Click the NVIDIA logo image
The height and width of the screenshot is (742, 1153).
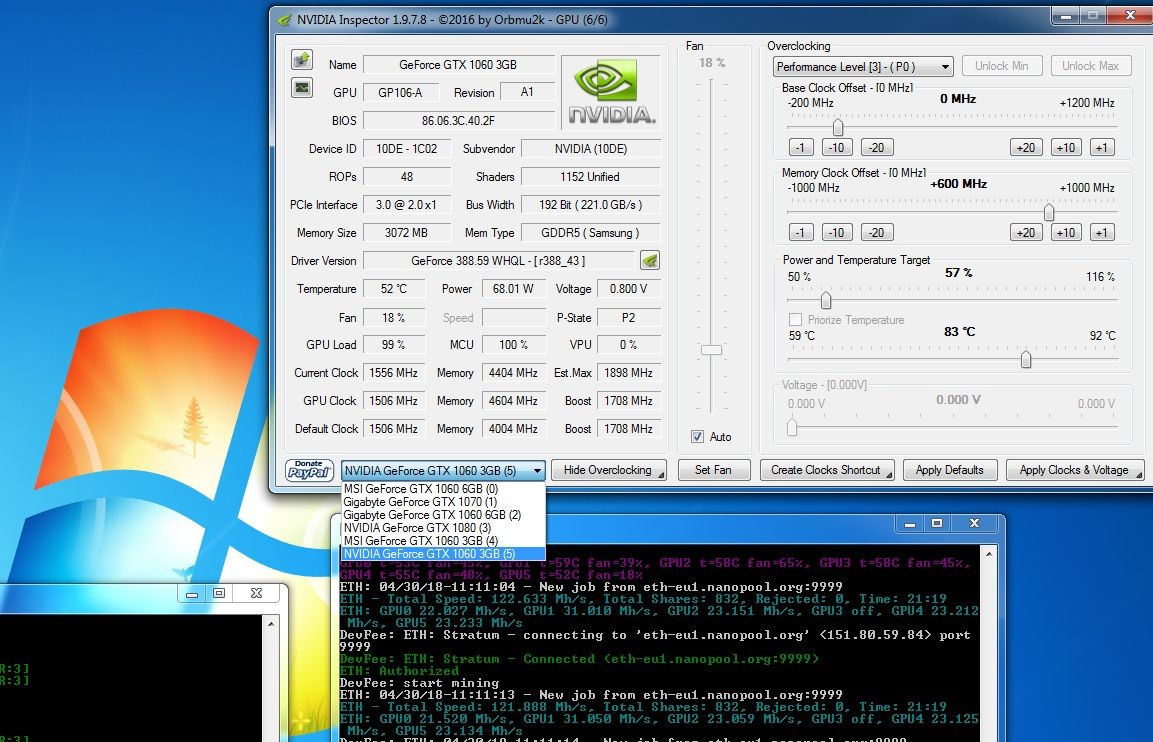click(x=610, y=92)
